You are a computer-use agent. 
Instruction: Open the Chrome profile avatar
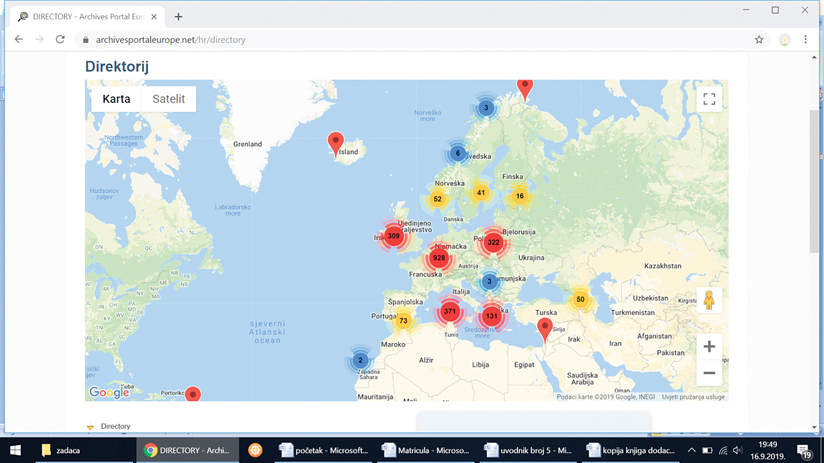point(785,40)
